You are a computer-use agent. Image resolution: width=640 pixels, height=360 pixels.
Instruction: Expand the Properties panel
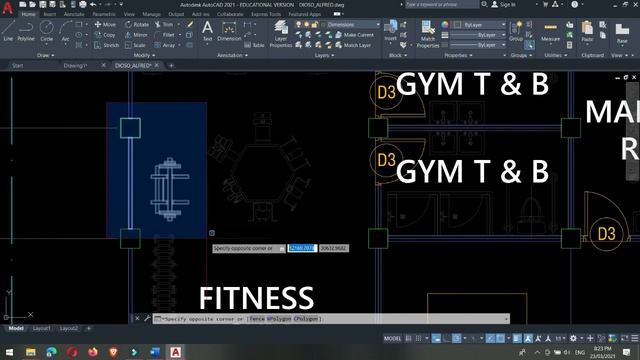458,55
